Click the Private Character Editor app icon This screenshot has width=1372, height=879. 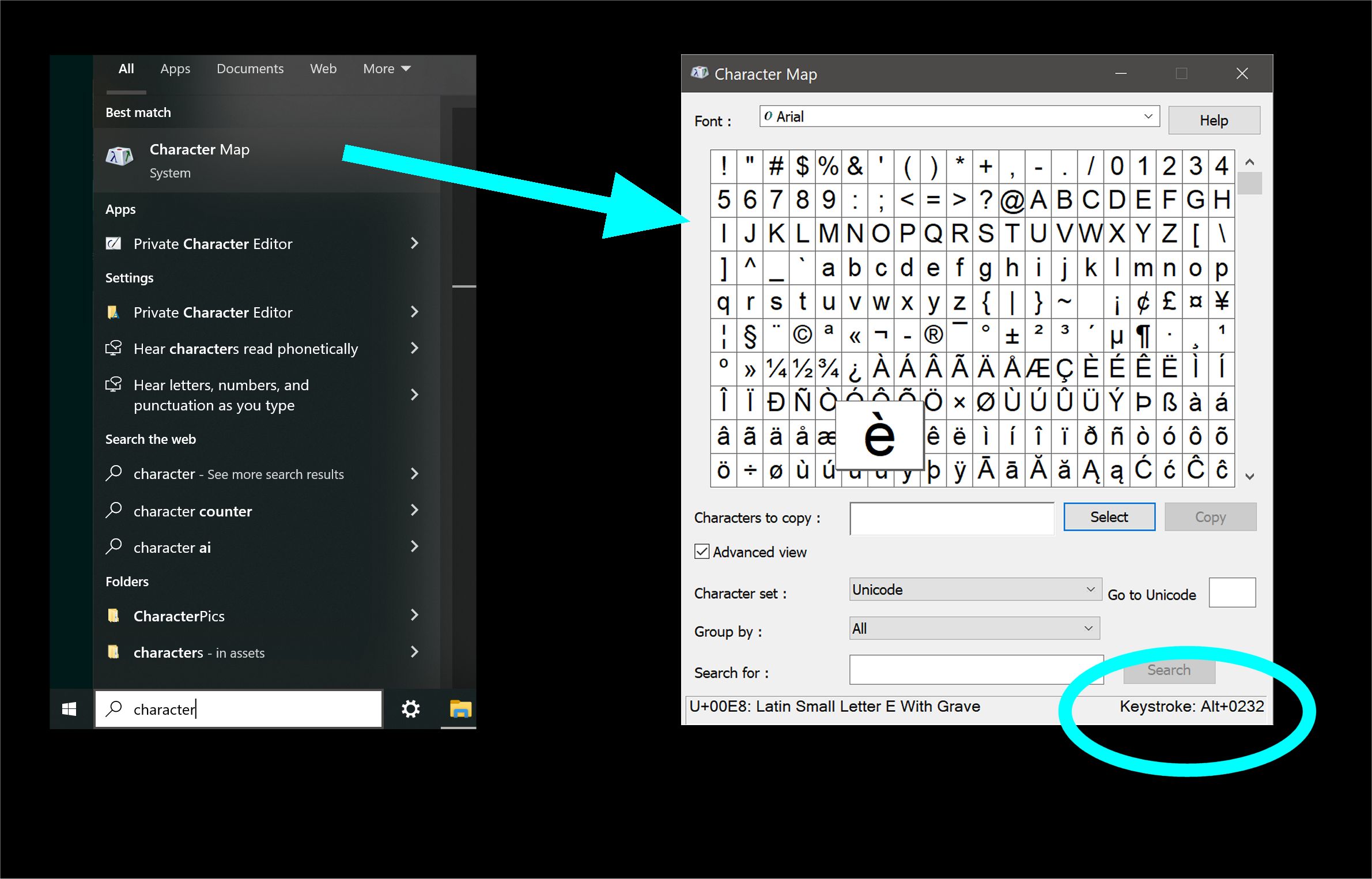pyautogui.click(x=114, y=244)
